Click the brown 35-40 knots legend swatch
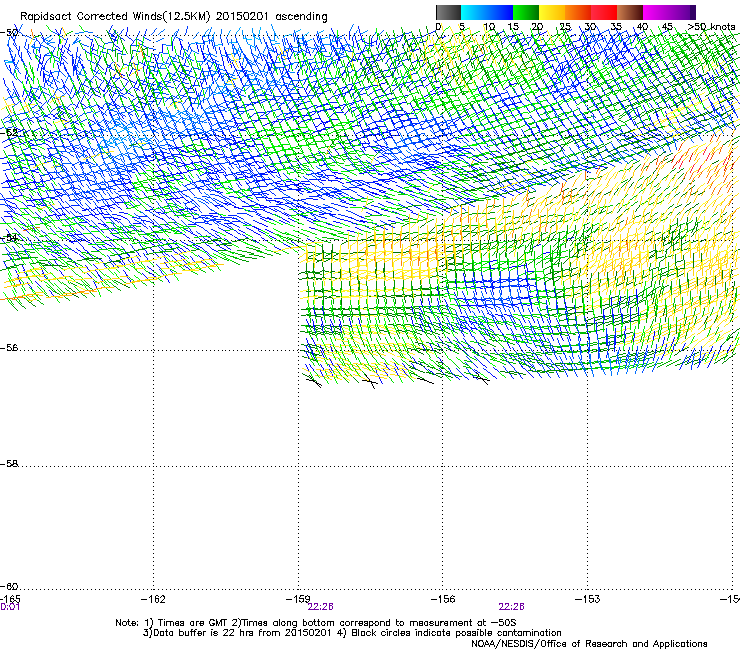 coord(630,12)
